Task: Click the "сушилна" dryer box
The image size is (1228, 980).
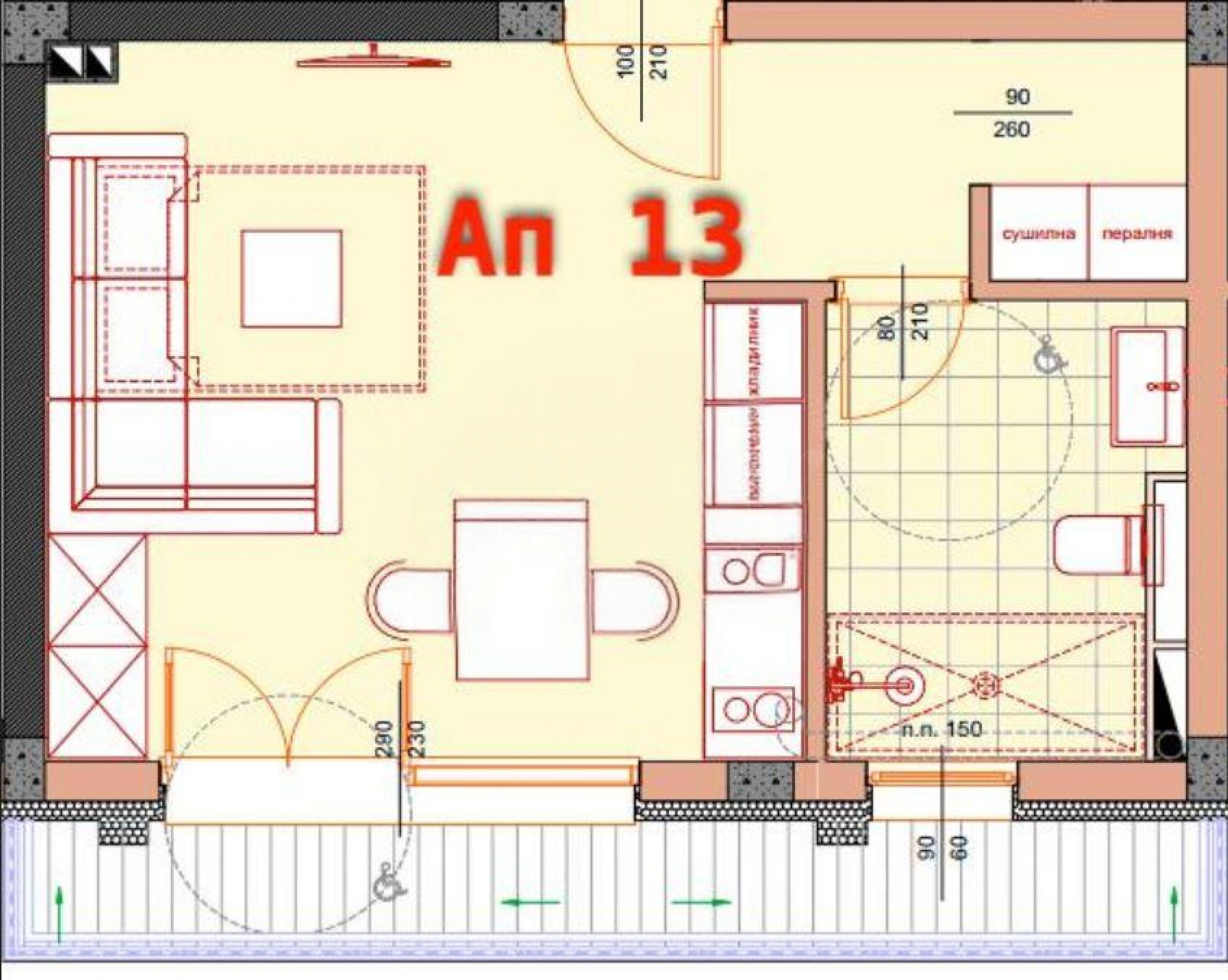Action: pos(1039,234)
